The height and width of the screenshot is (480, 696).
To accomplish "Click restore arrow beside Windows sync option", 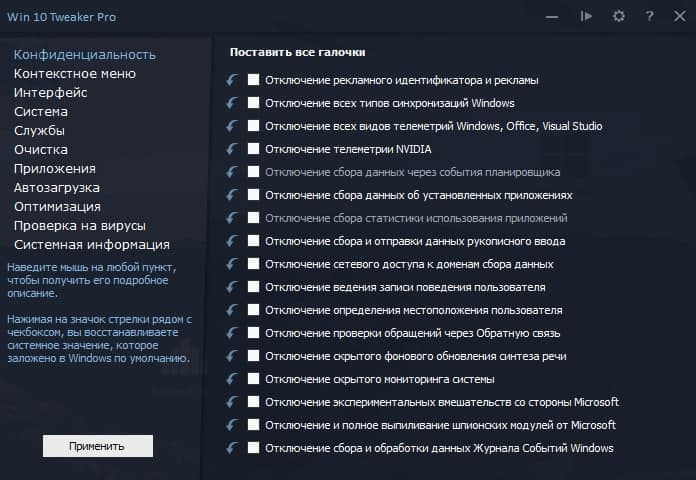I will click(x=232, y=103).
